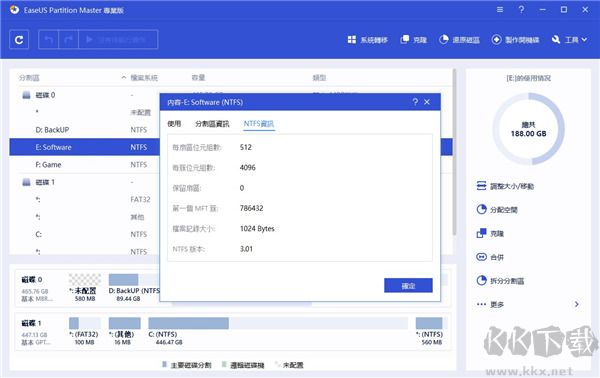Confirm dialog with the 確定 button
The image size is (600, 378).
click(408, 285)
